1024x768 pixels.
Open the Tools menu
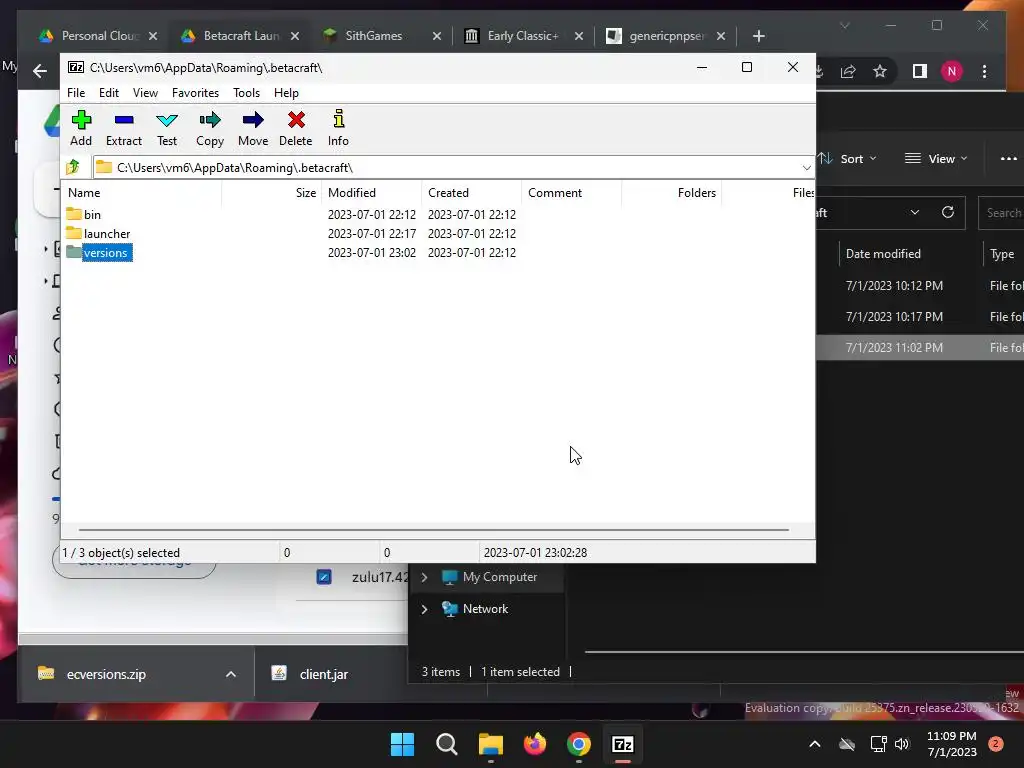click(246, 93)
